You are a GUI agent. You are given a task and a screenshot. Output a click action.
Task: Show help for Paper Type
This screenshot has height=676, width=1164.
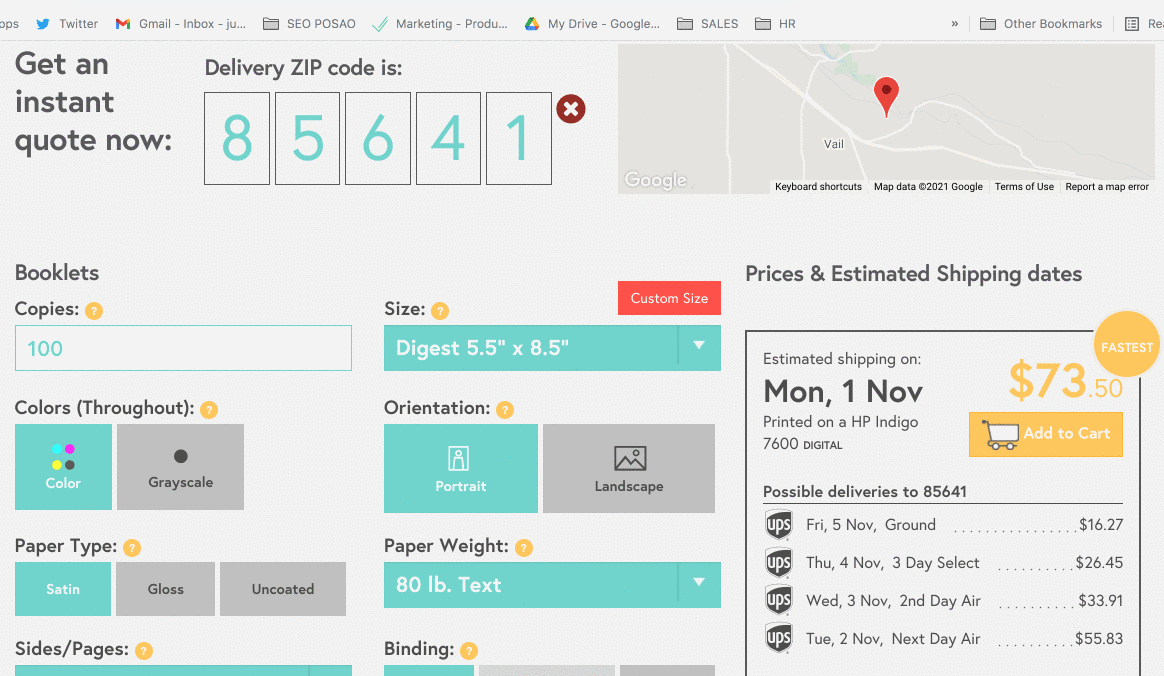click(132, 548)
